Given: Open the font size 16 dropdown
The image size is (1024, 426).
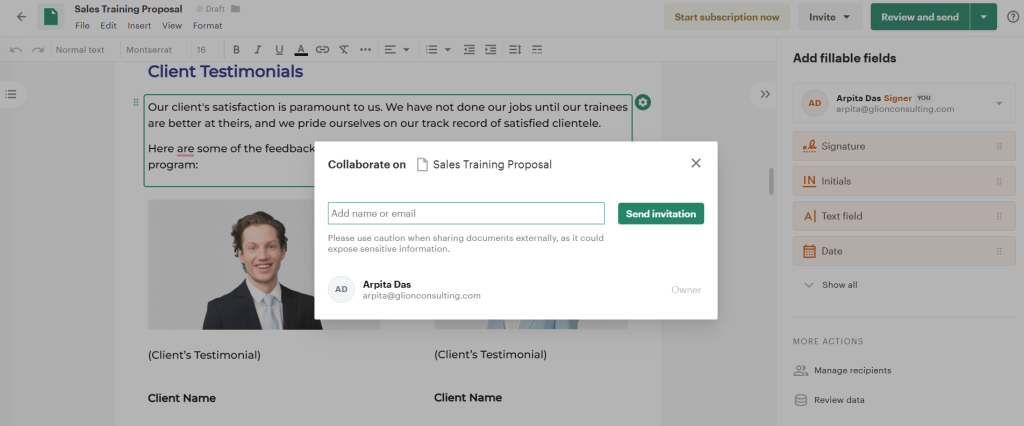Looking at the screenshot, I should tap(201, 50).
